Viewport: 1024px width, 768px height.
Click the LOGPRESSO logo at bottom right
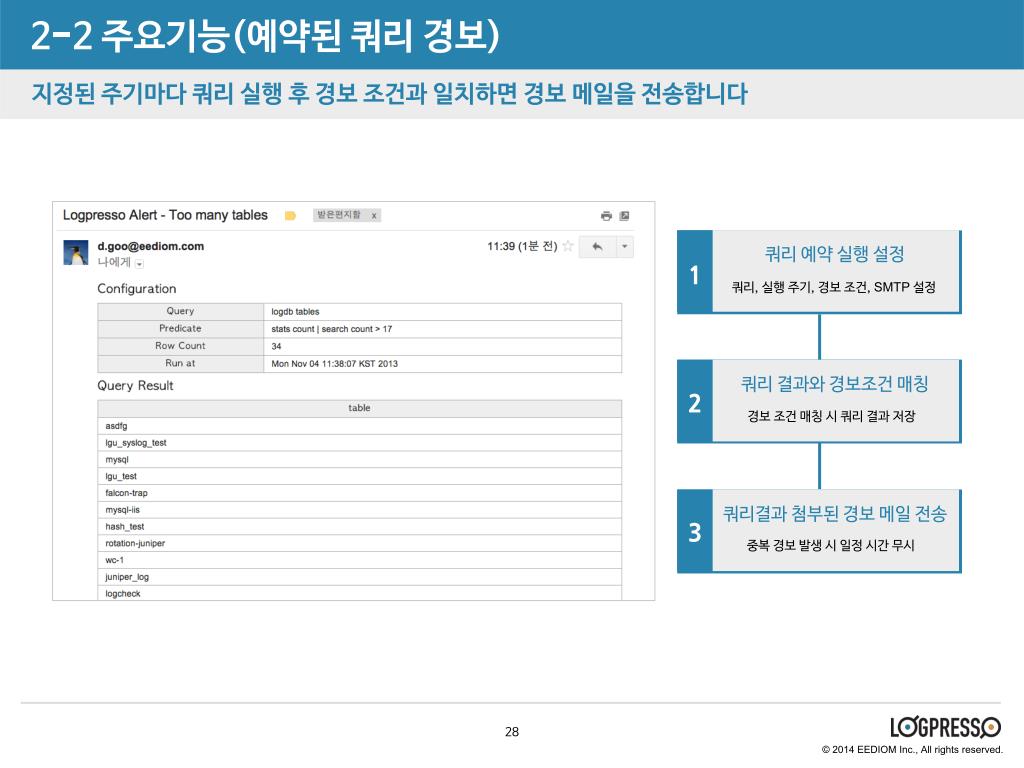945,727
